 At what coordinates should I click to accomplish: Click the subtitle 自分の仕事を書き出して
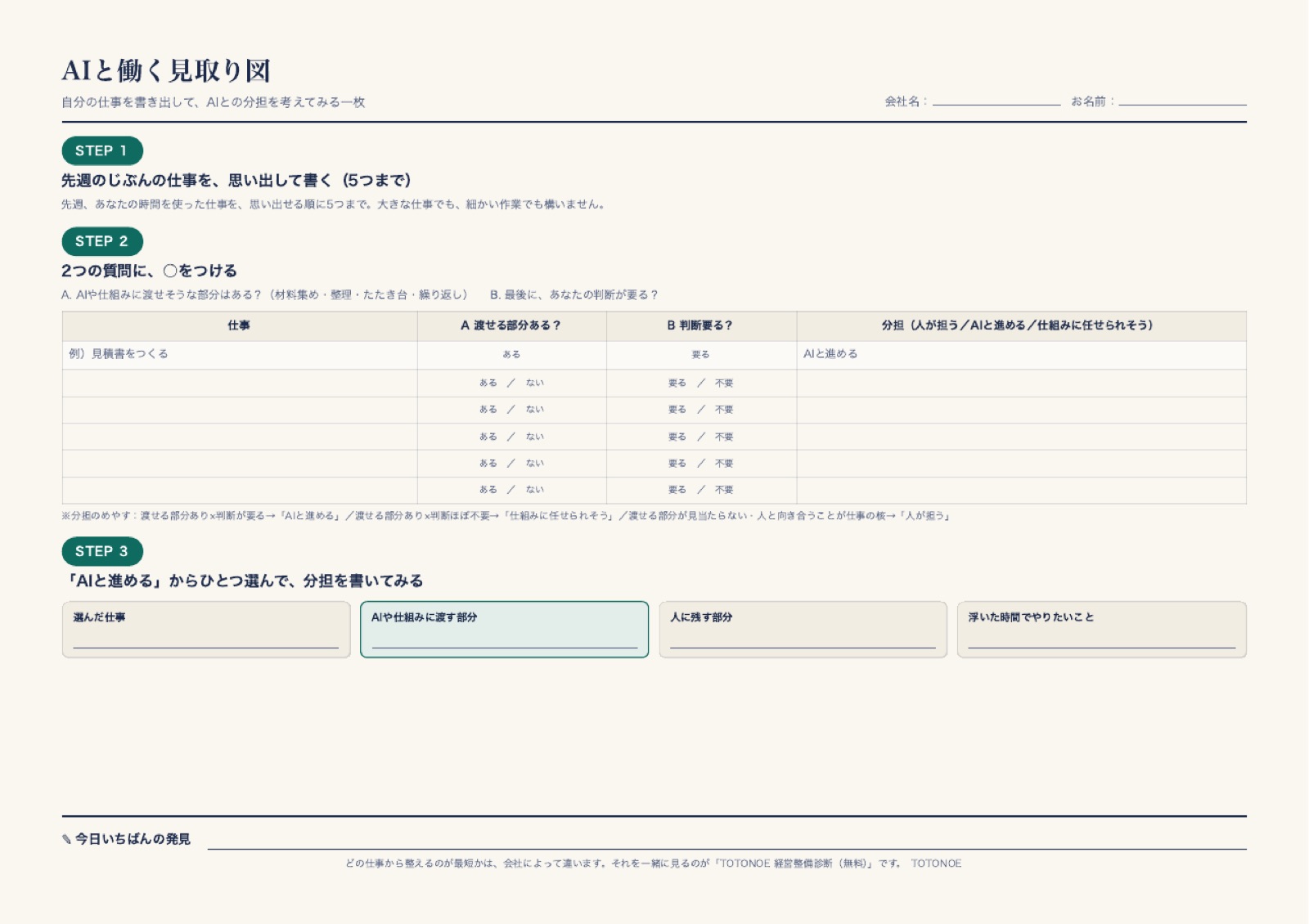point(213,102)
